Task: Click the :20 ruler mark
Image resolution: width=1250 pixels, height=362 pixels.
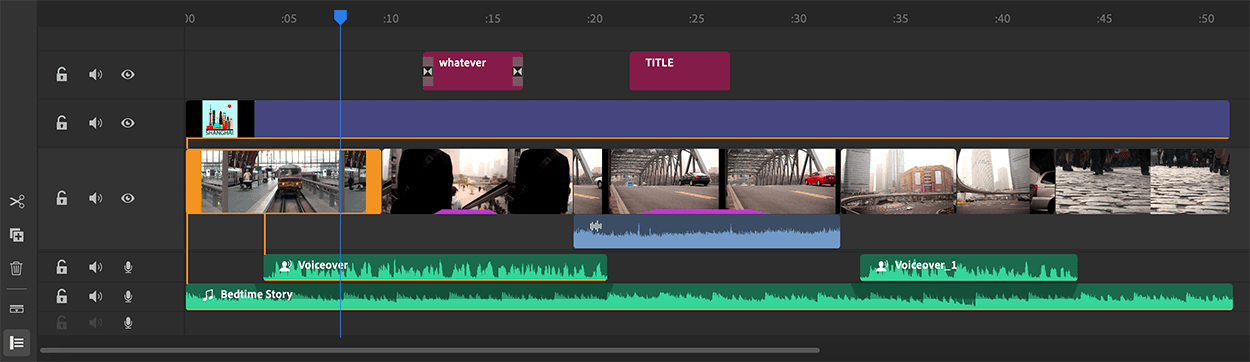Action: 594,19
